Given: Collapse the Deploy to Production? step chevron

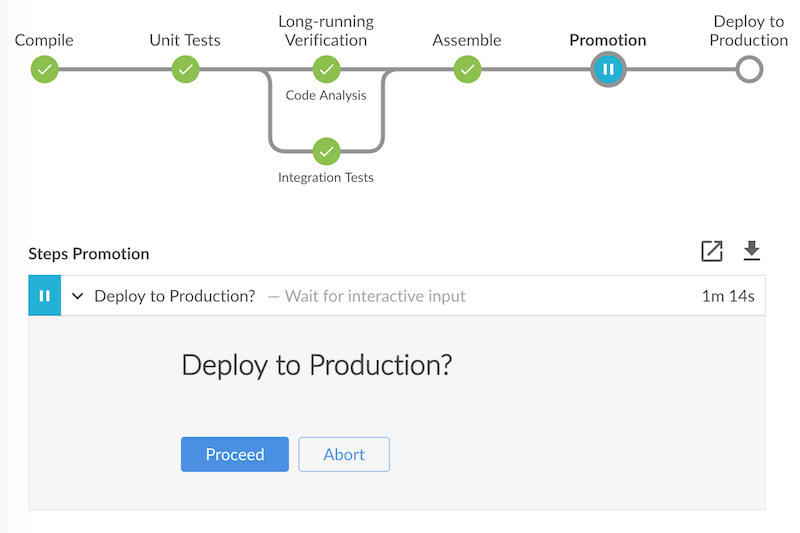Looking at the screenshot, I should (x=78, y=296).
